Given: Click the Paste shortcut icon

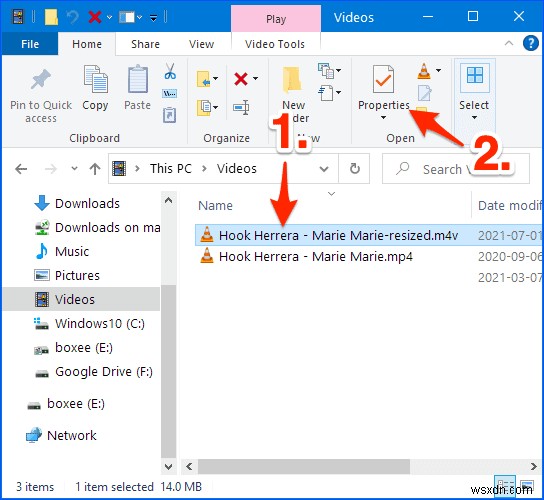Looking at the screenshot, I should coord(169,116).
